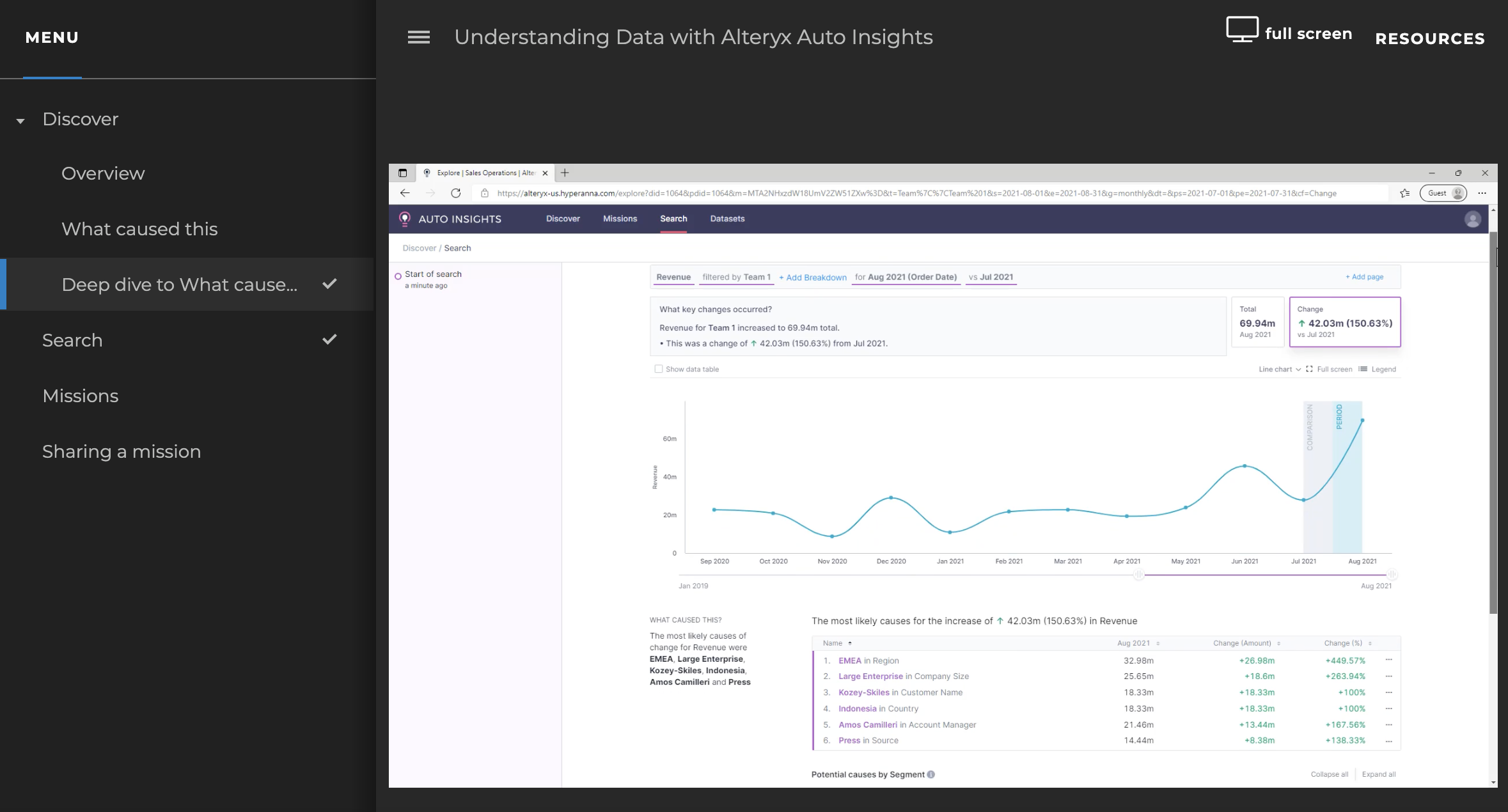Click the Auto Insights lightbulb logo
Viewport: 1508px width, 812px height.
coord(406,219)
